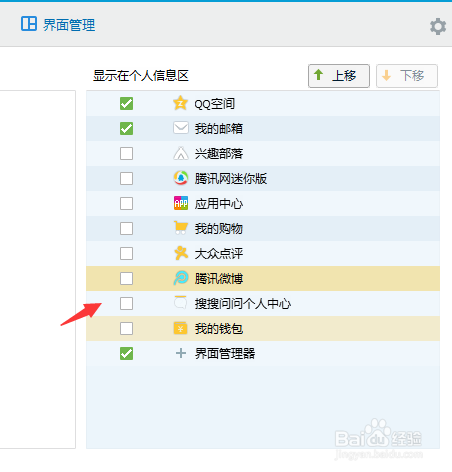Click the 界面管理器 plus icon
Viewport: 452px width, 472px height.
[x=181, y=353]
